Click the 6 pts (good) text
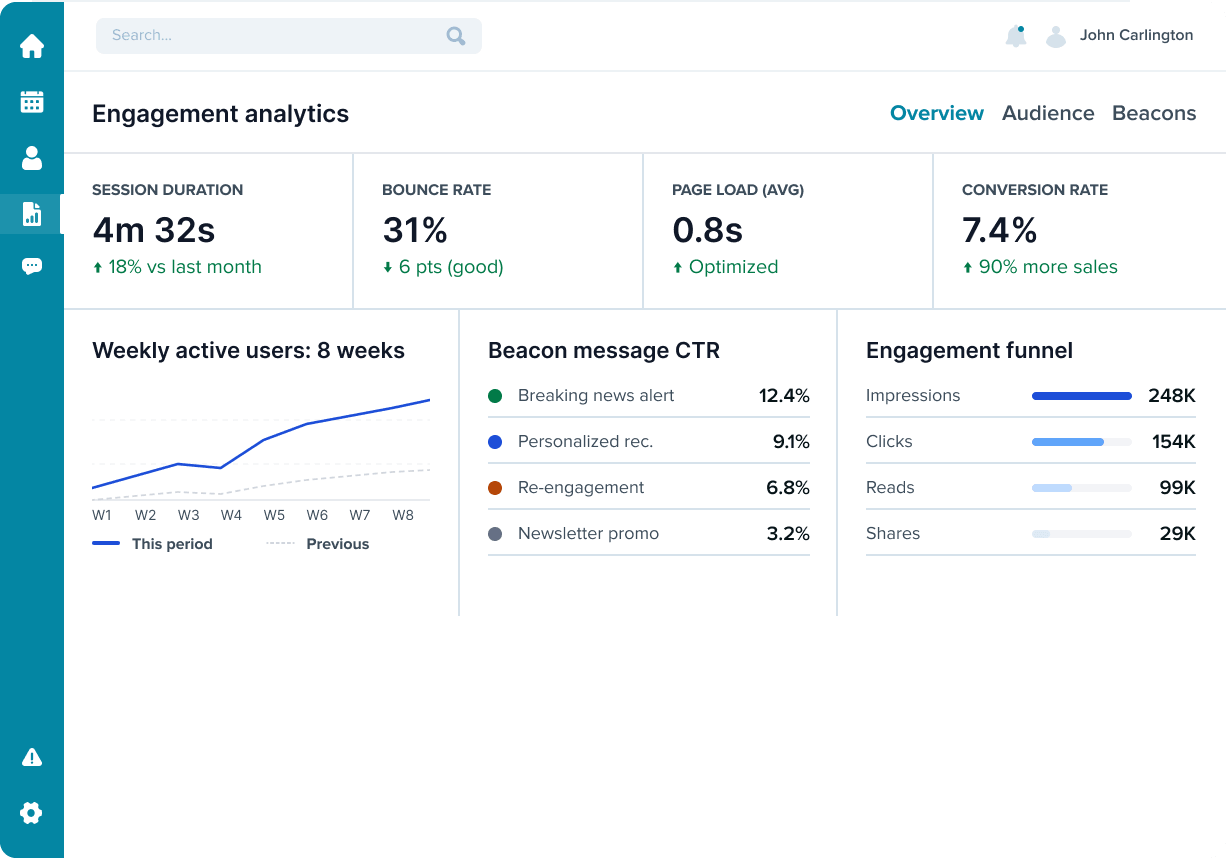This screenshot has height=858, width=1226. point(451,267)
